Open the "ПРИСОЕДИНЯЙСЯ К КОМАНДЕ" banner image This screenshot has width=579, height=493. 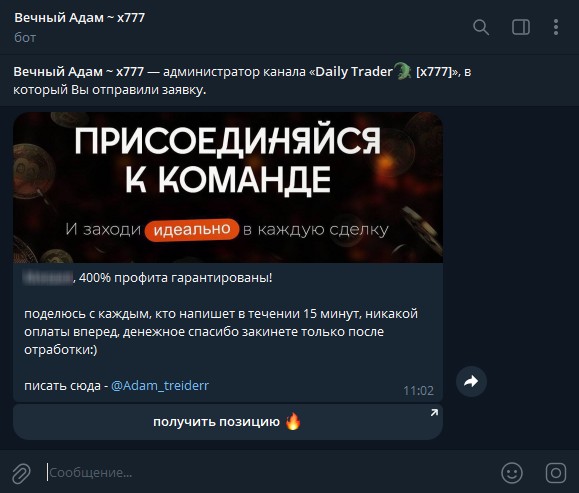[x=228, y=188]
